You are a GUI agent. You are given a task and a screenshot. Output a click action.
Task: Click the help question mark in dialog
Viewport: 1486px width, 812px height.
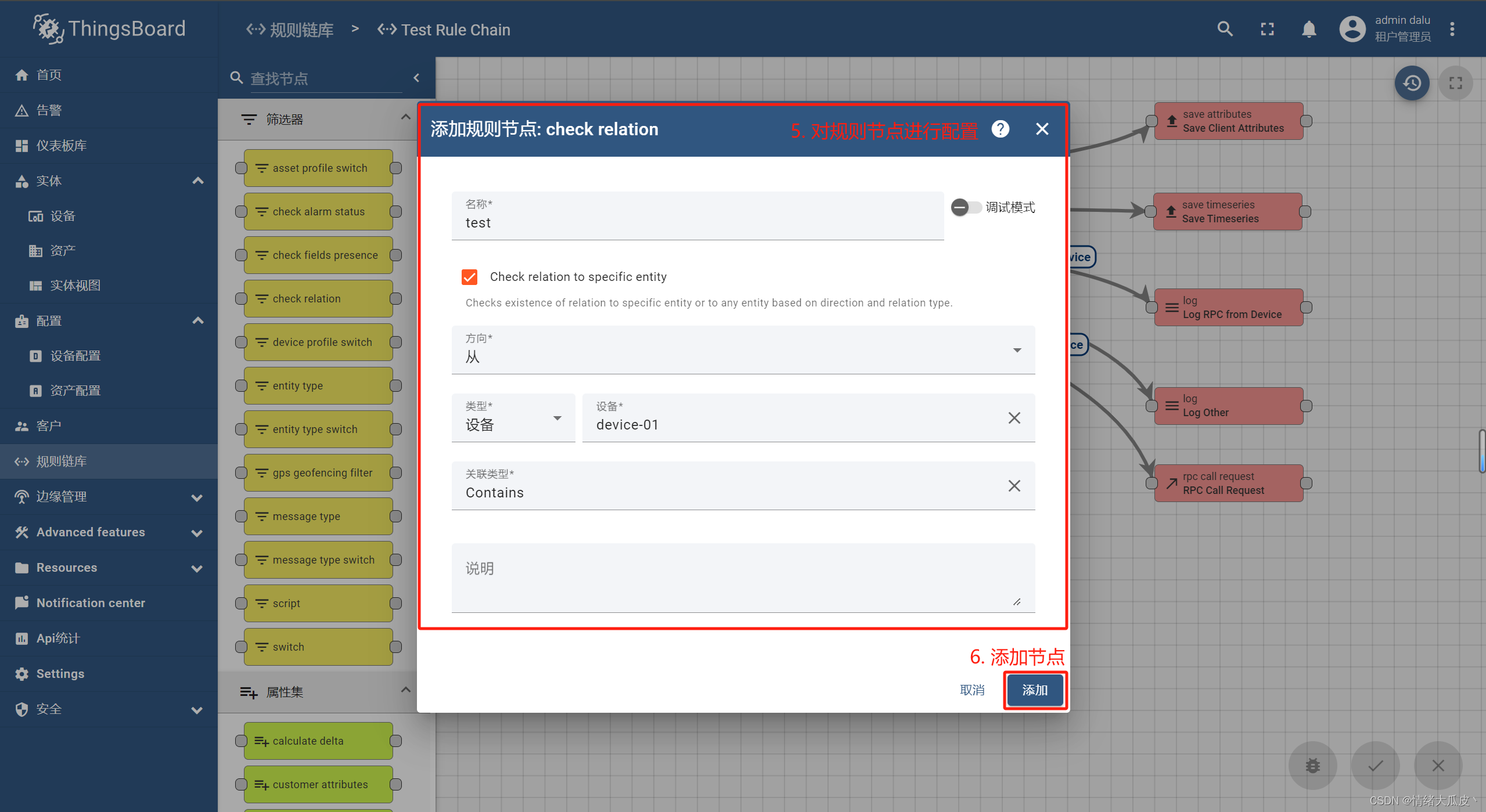[x=1000, y=129]
